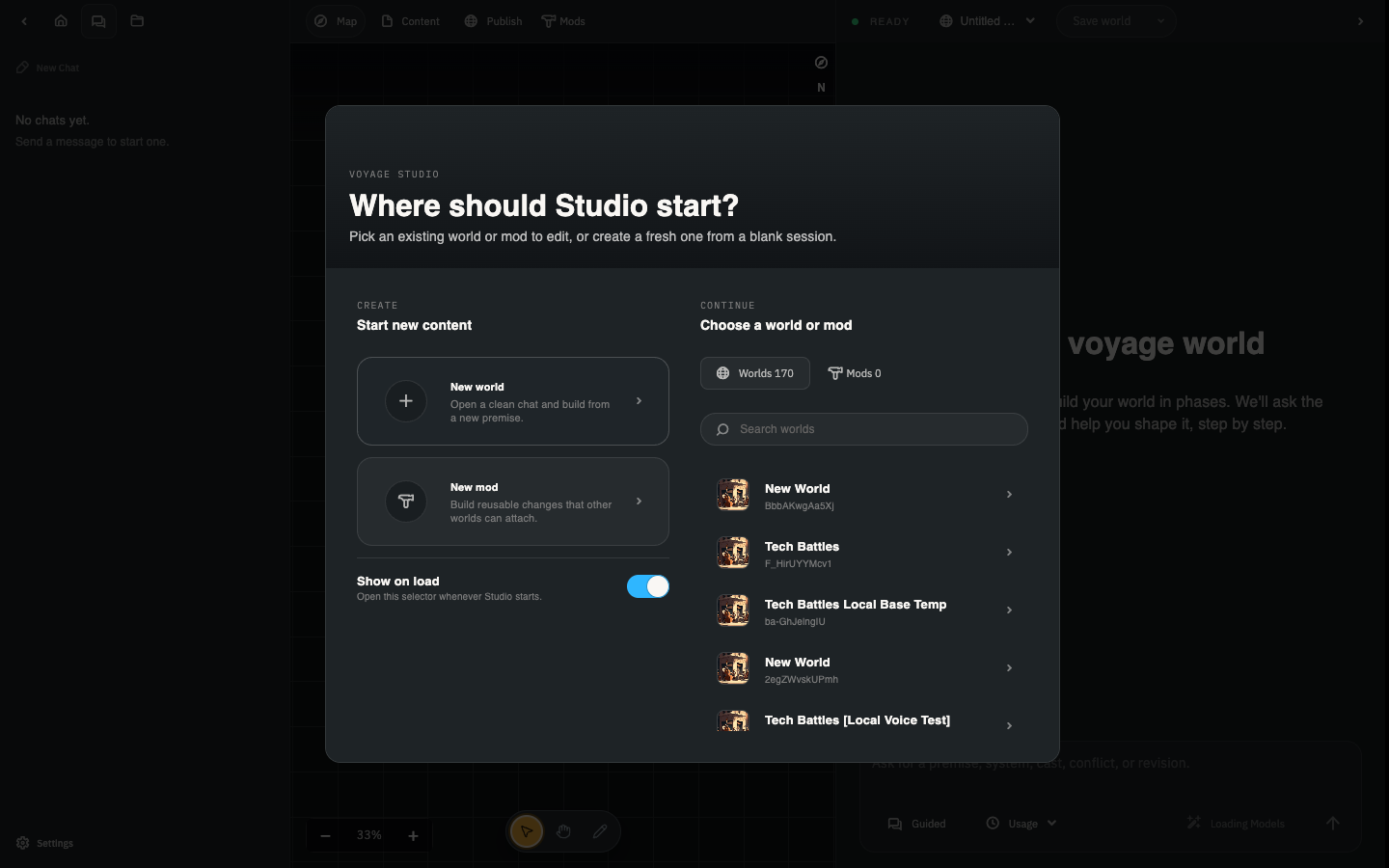Image resolution: width=1389 pixels, height=868 pixels.
Task: Click the plus icon for New world
Action: click(406, 401)
